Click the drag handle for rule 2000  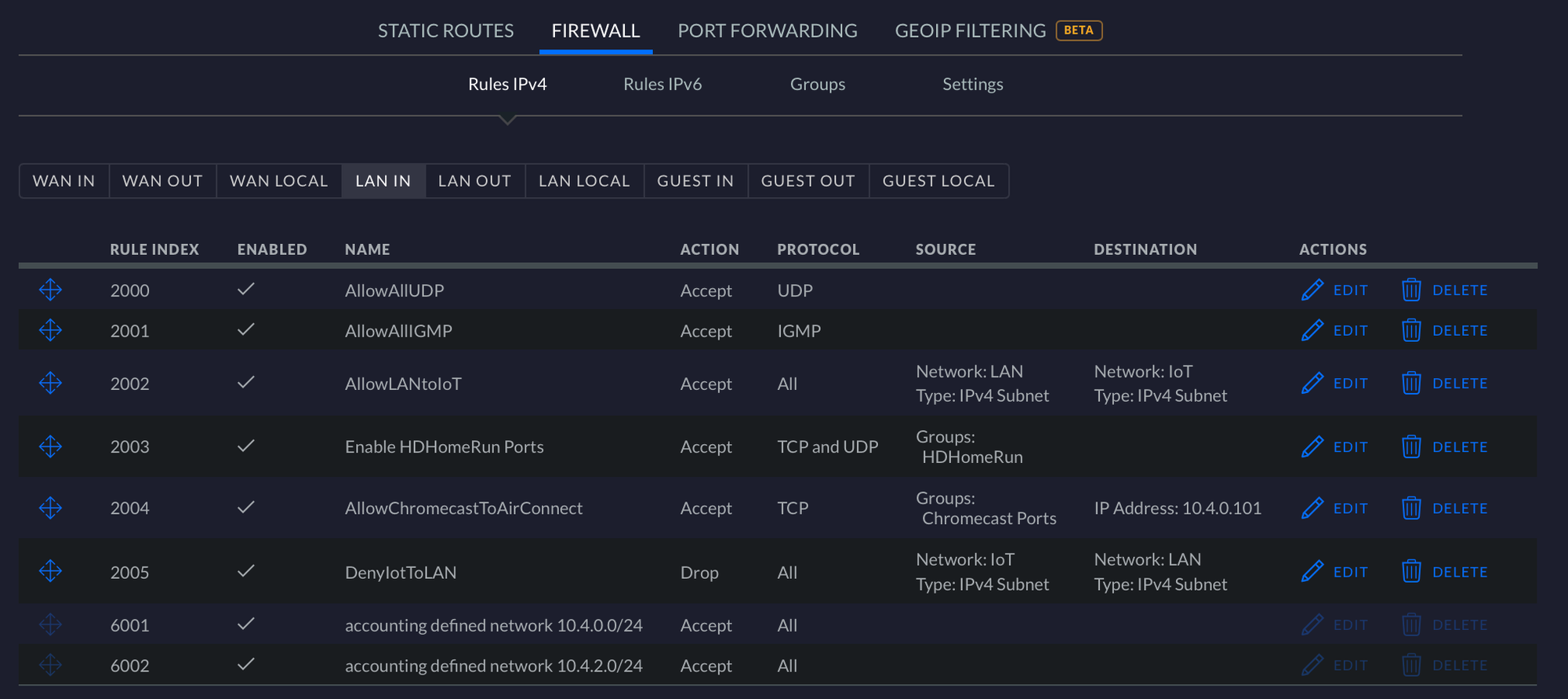click(x=50, y=289)
